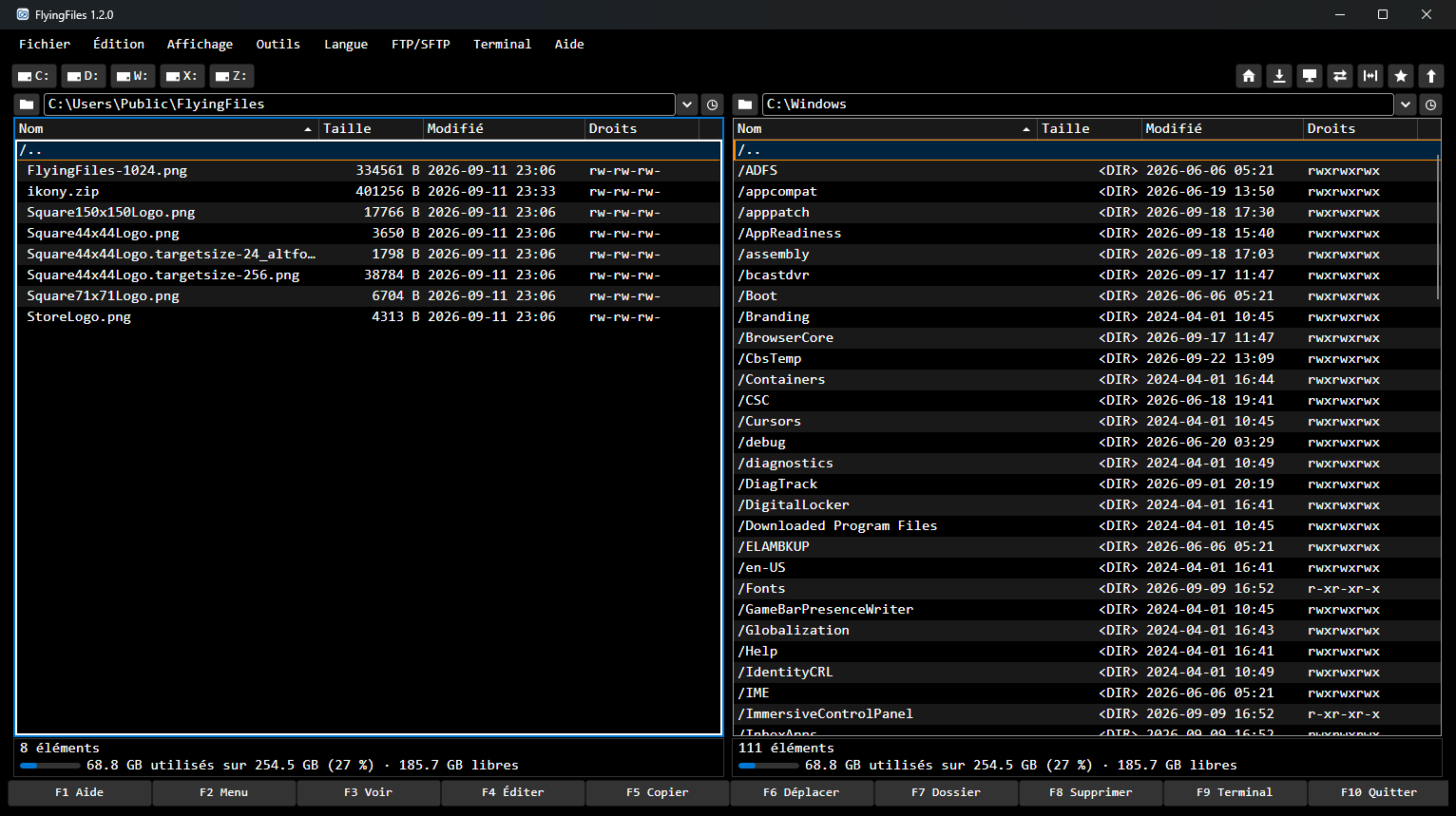
Task: Sort the right panel by the Modifié column
Action: point(1222,129)
